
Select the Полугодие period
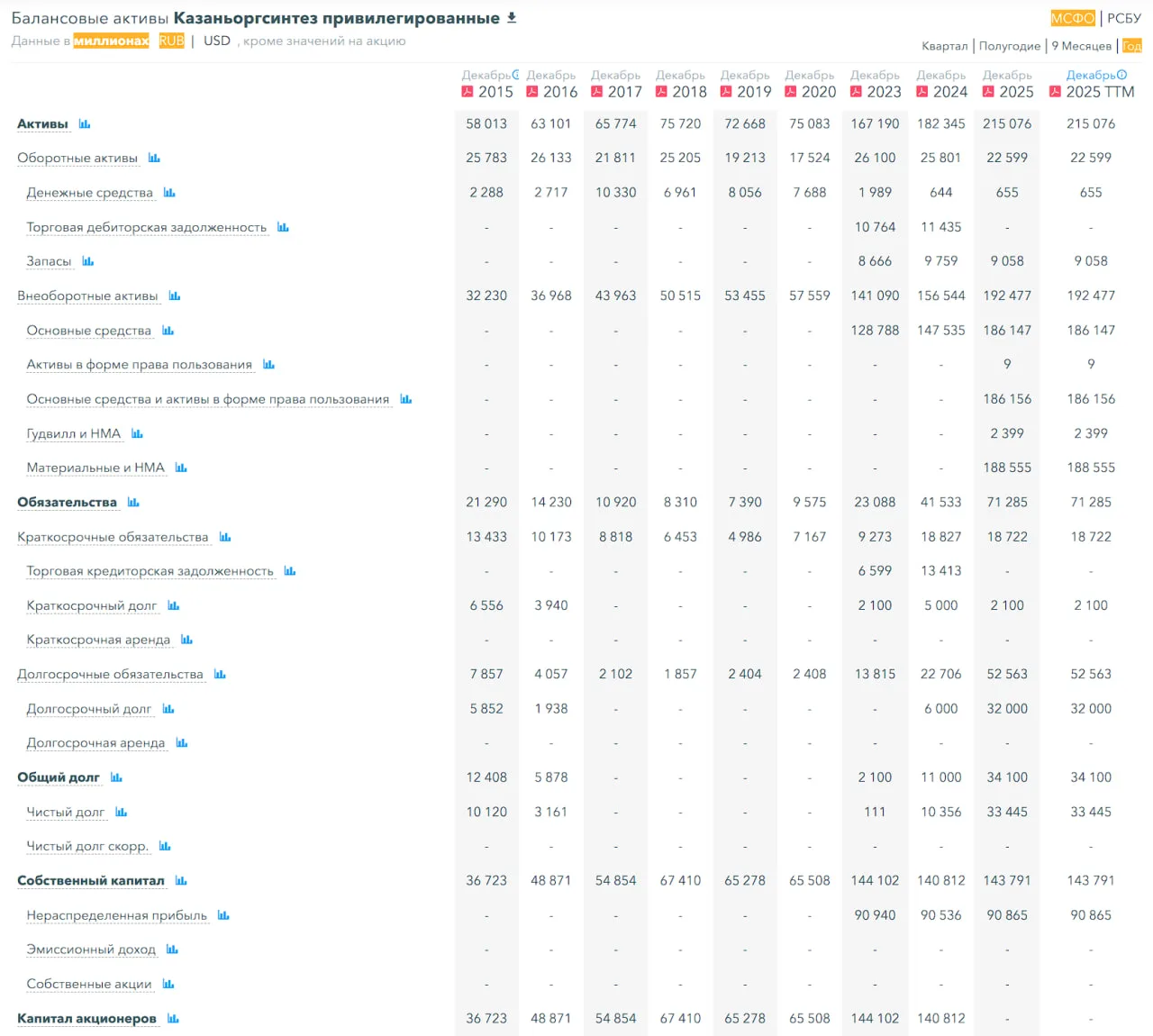pyautogui.click(x=1010, y=46)
